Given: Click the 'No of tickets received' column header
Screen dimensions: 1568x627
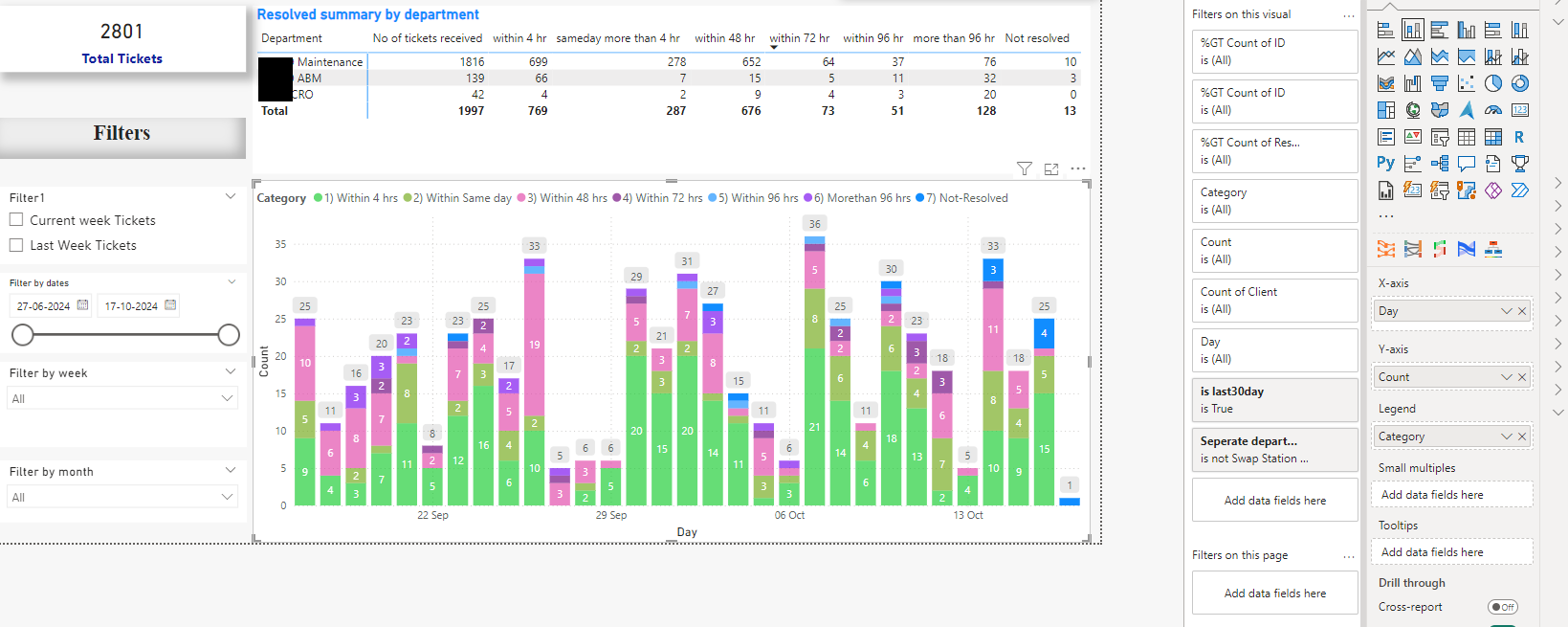Looking at the screenshot, I should coord(427,38).
